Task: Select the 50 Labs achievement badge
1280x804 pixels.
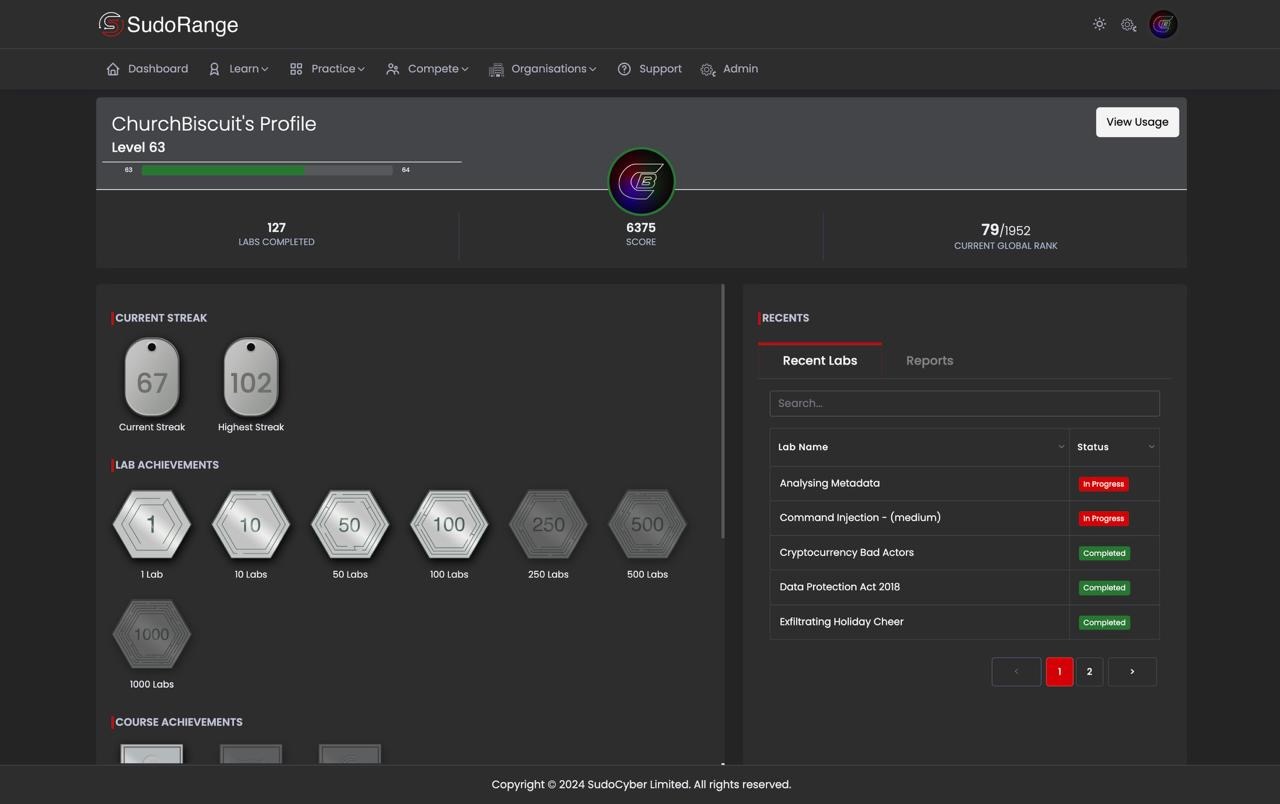Action: click(x=350, y=524)
